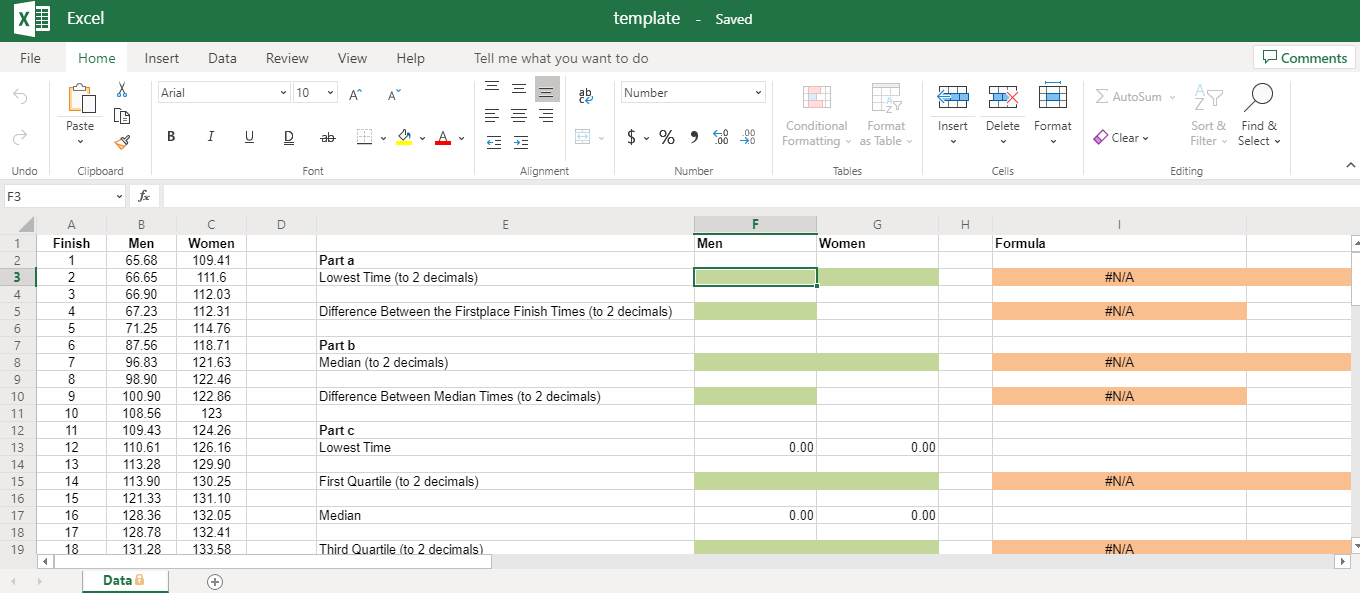This screenshot has width=1360, height=593.
Task: Click the Name Box showing F3
Action: pos(59,197)
